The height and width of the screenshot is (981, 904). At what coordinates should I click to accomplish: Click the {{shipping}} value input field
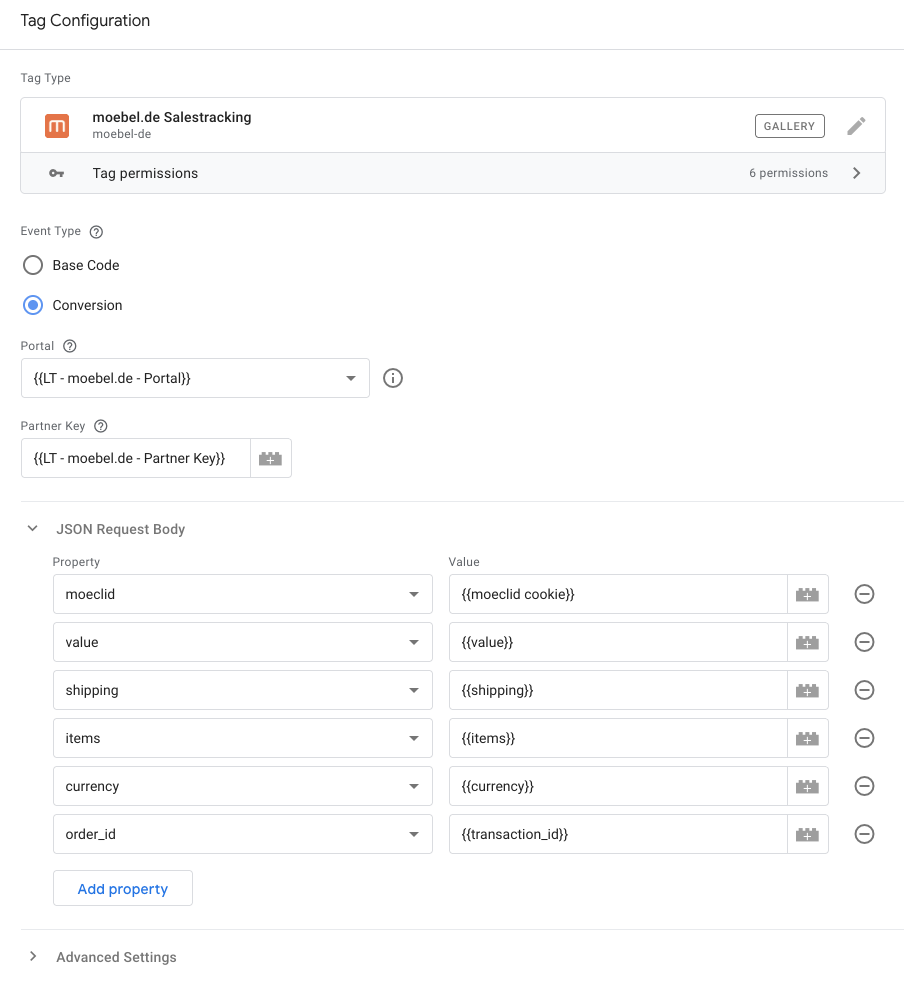[618, 690]
